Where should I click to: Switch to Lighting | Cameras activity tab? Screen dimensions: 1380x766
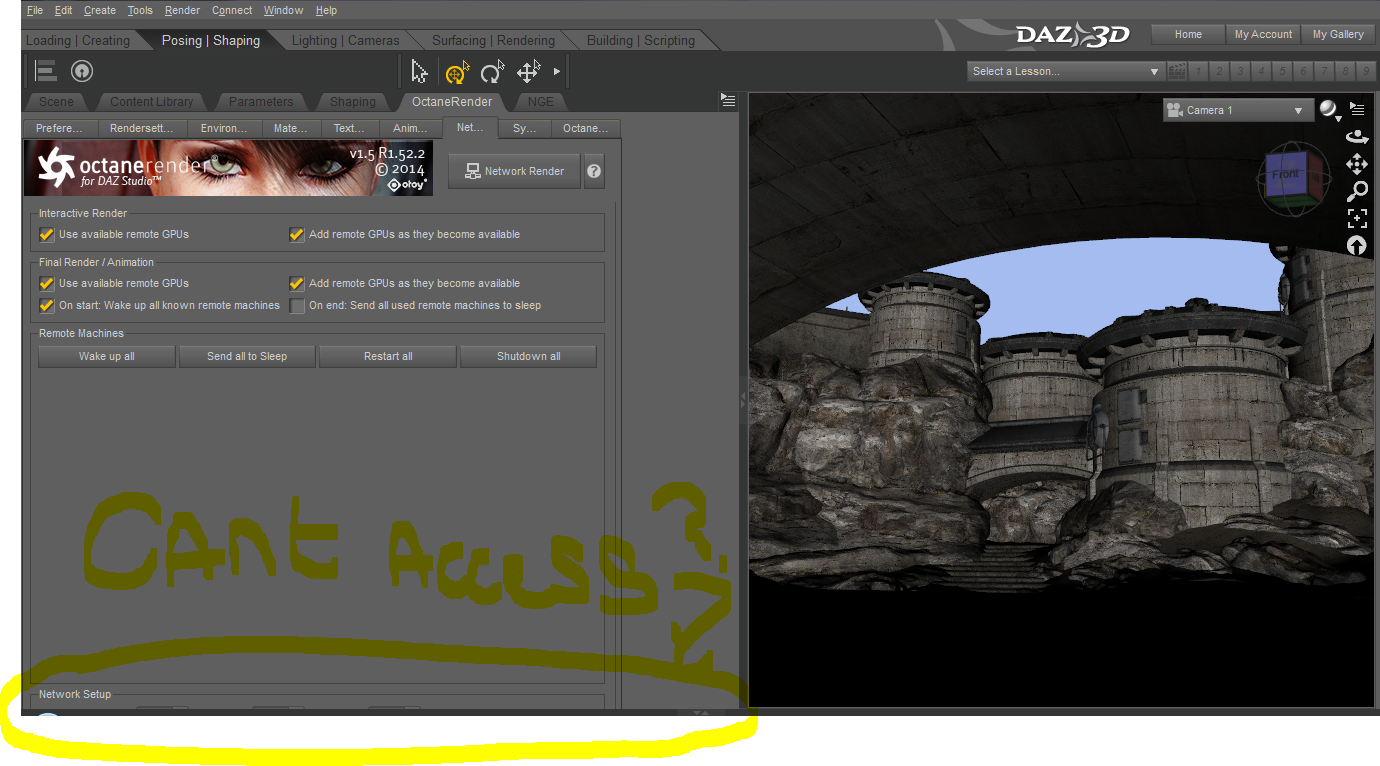coord(345,40)
